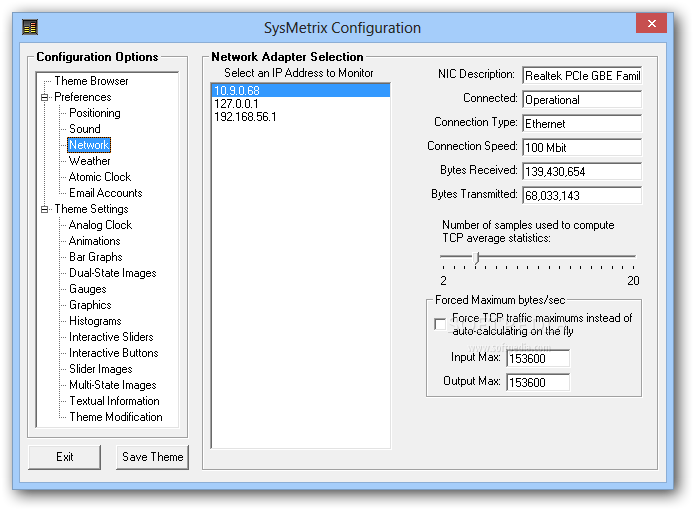Select Preferences in the tree
This screenshot has width=694, height=510.
pyautogui.click(x=83, y=97)
